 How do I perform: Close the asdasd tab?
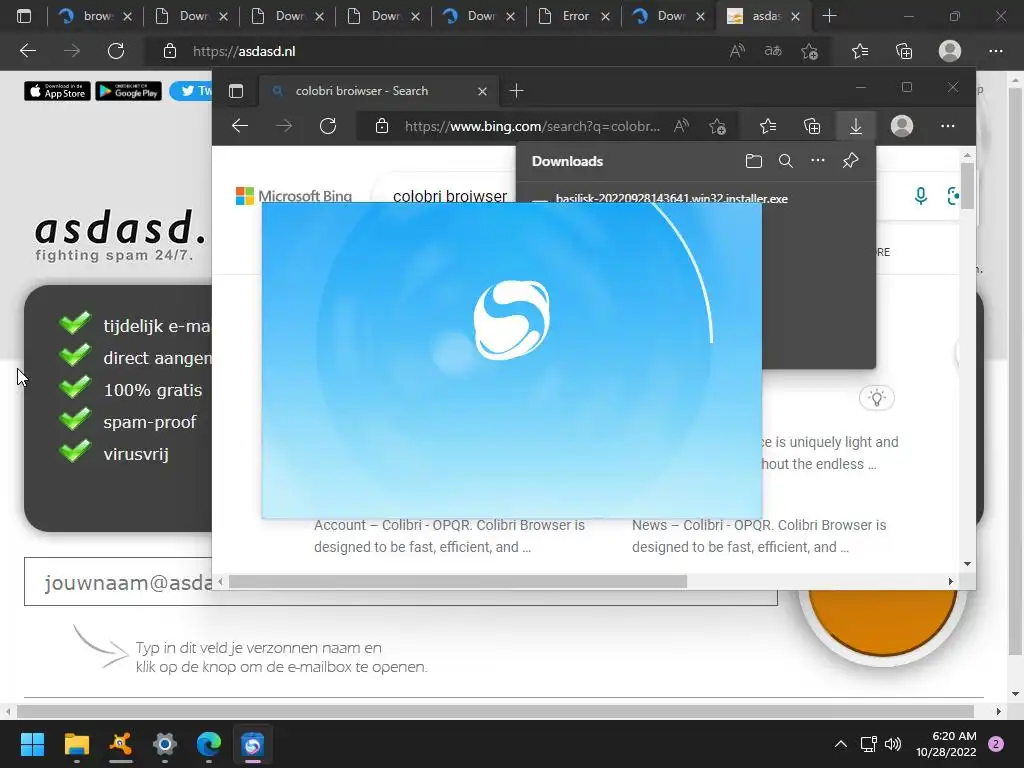795,16
